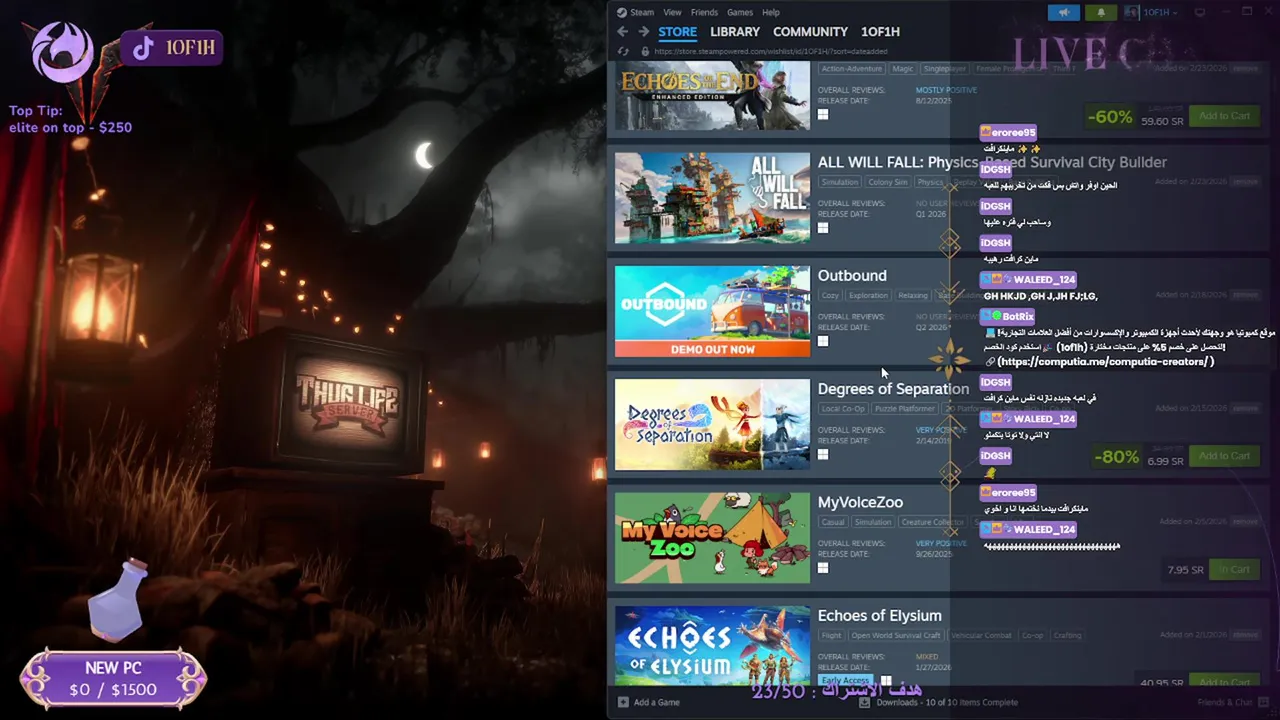Click the Flight tag on Echoes of Elysium
This screenshot has height=720, width=1280.
(x=831, y=635)
